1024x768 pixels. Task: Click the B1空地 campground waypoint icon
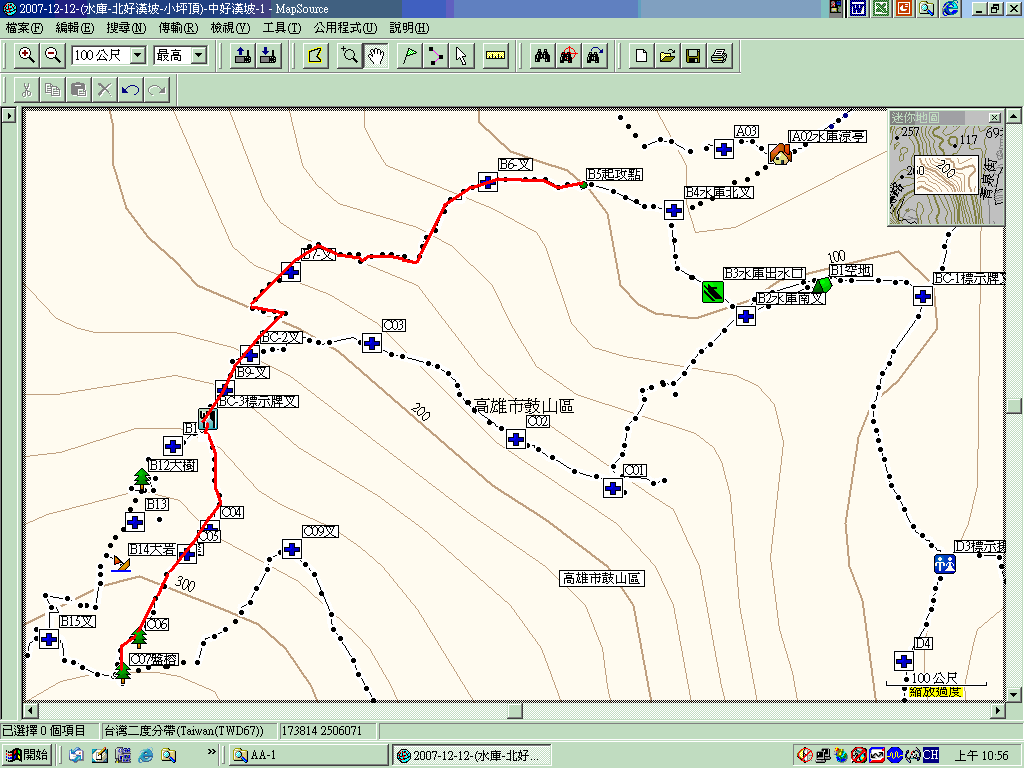point(821,285)
